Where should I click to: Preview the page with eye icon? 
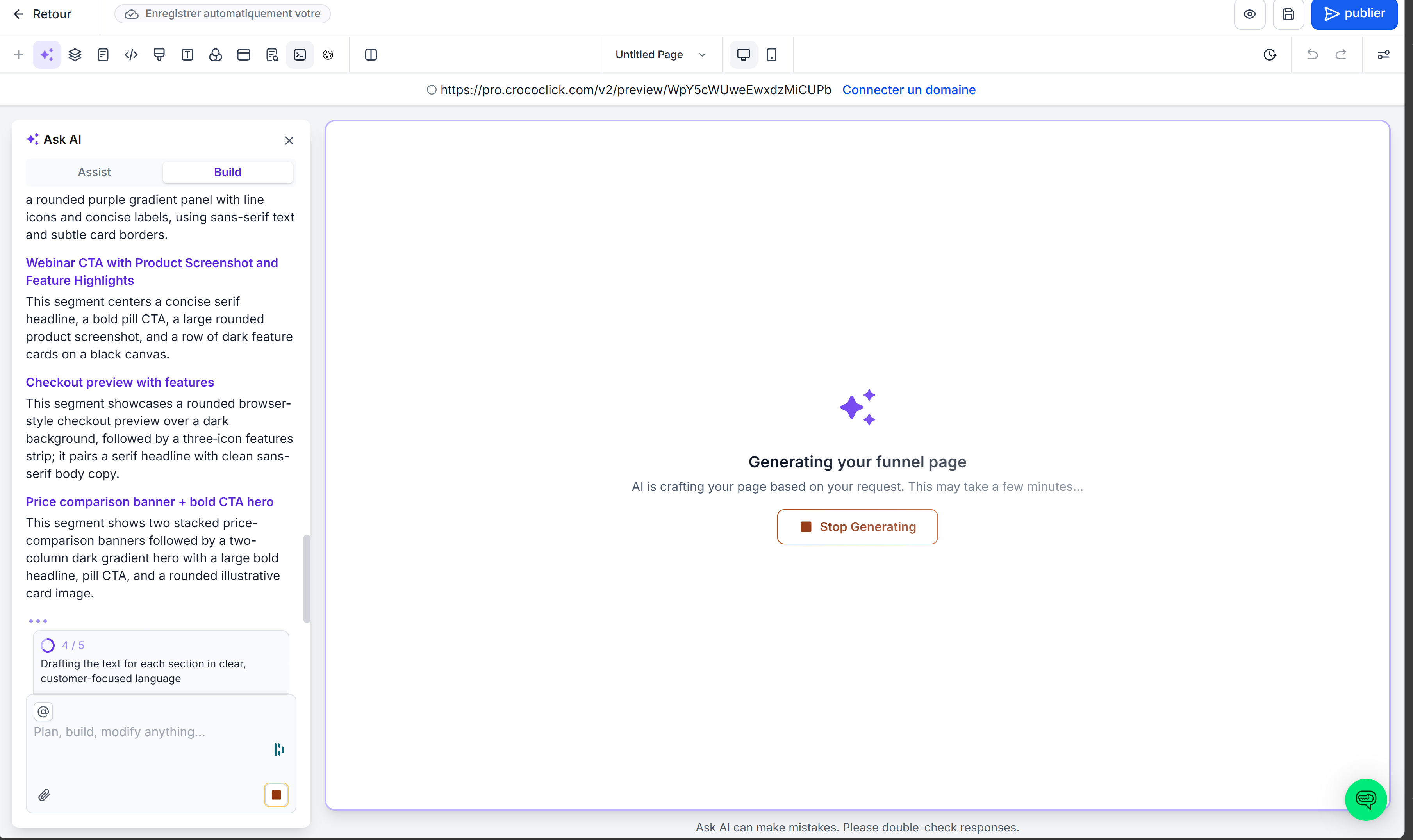click(x=1250, y=14)
